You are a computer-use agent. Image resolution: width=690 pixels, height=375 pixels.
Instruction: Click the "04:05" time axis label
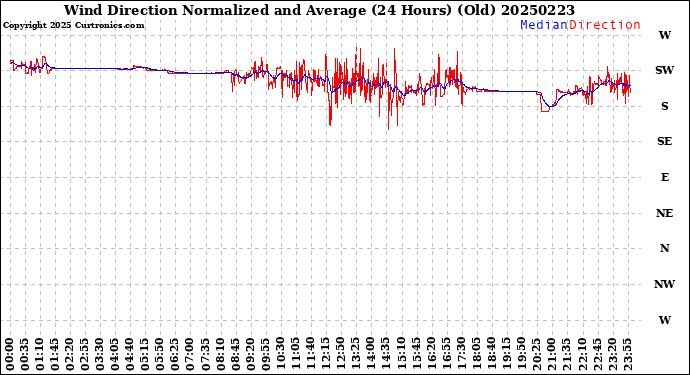click(x=115, y=354)
